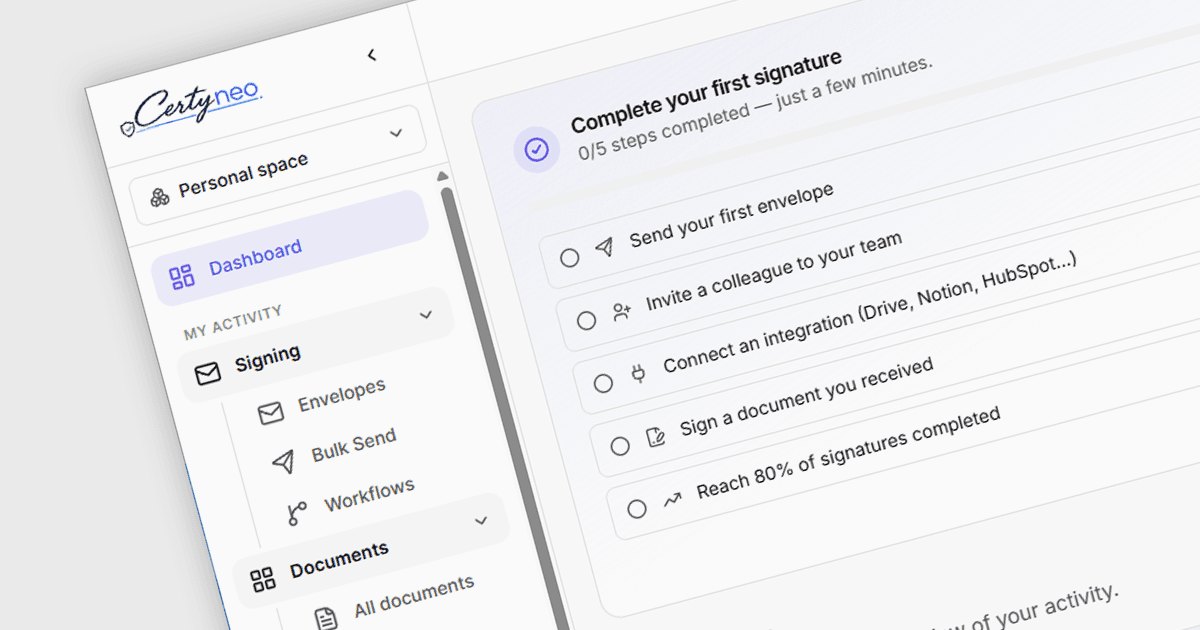1200x630 pixels.
Task: Click the Dashboard grid icon
Action: click(181, 276)
